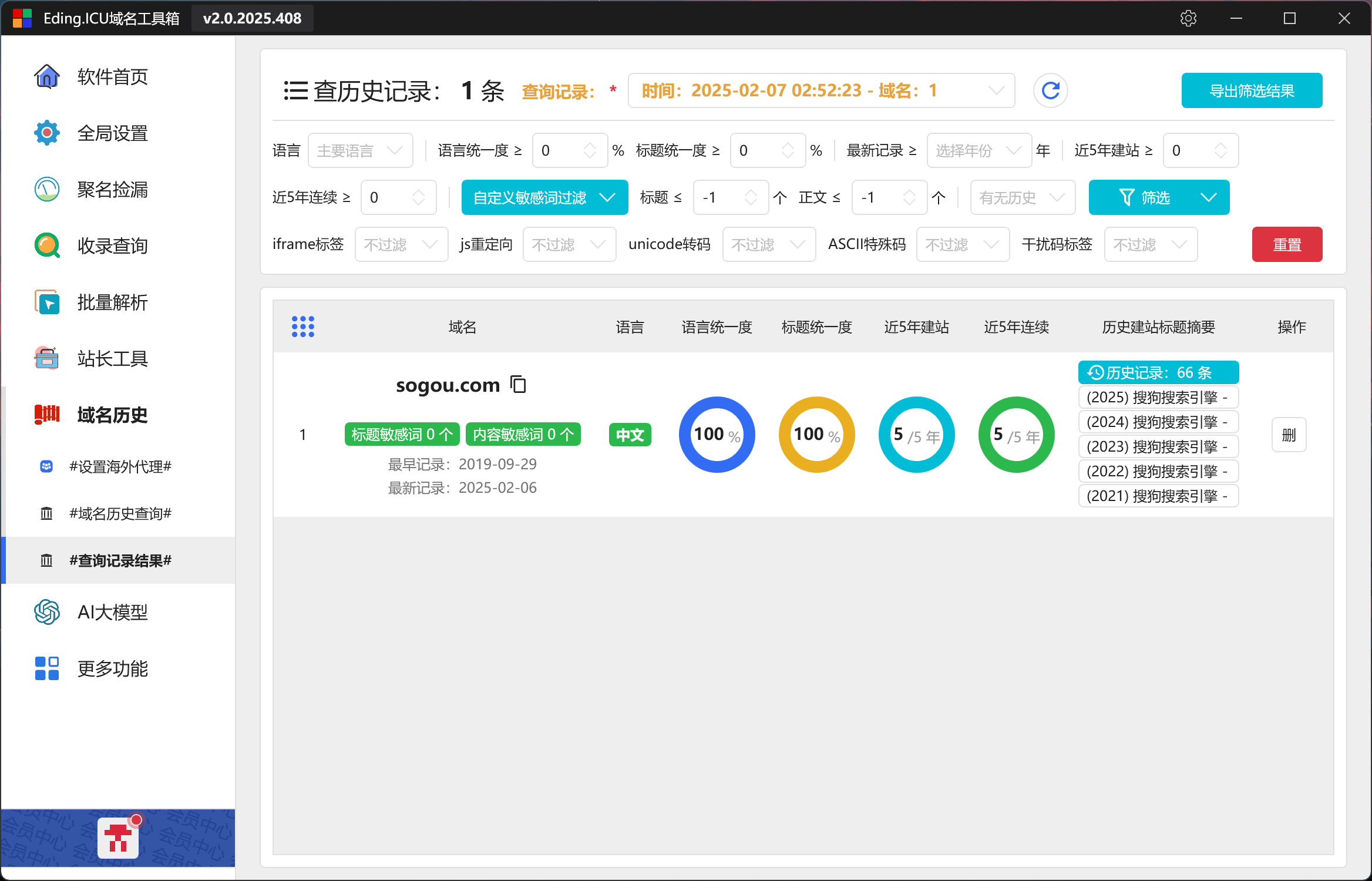Click the Eding.ICU app logo
The height and width of the screenshot is (881, 1372).
[x=22, y=18]
